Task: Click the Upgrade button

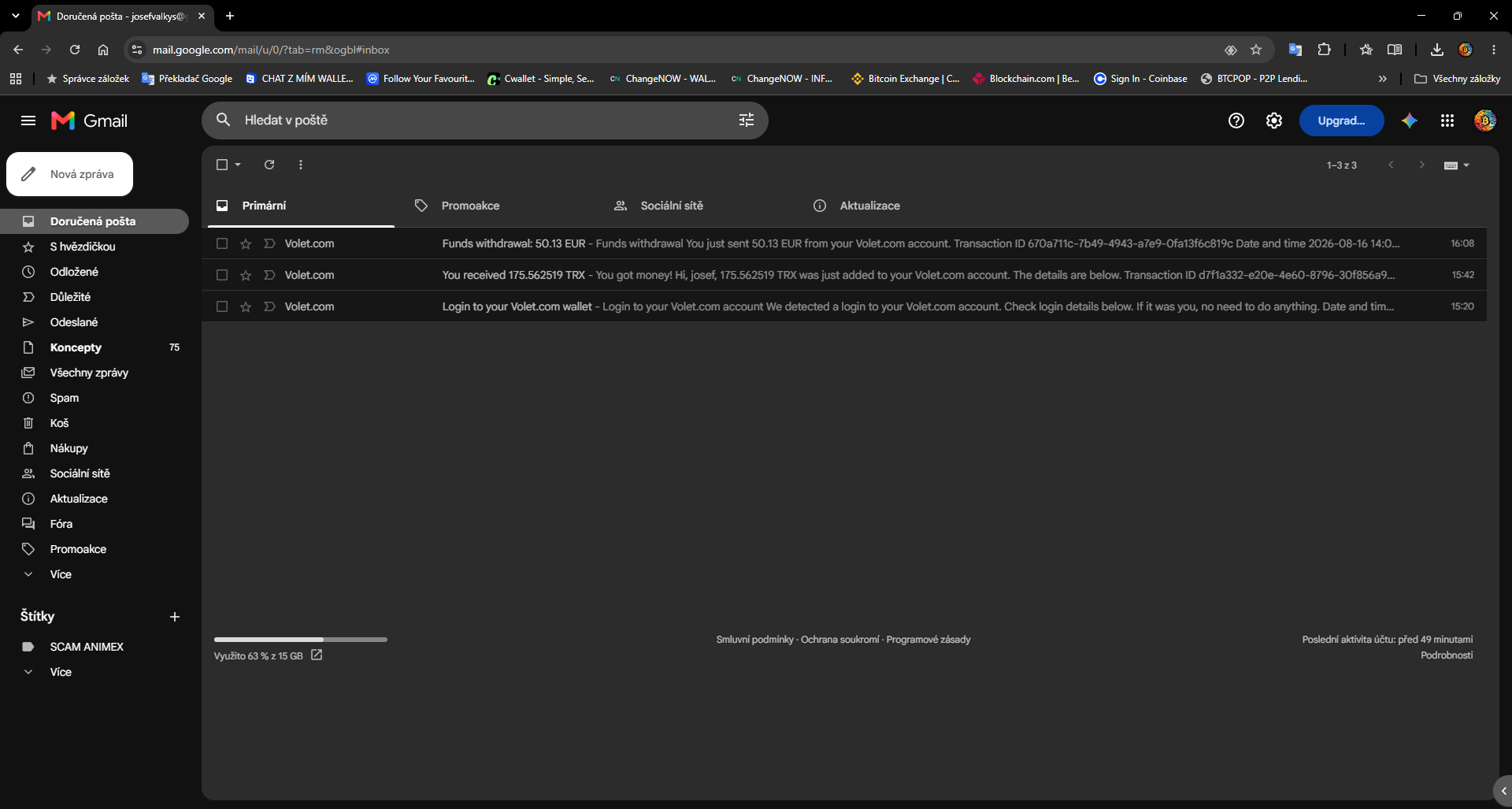Action: (x=1341, y=121)
